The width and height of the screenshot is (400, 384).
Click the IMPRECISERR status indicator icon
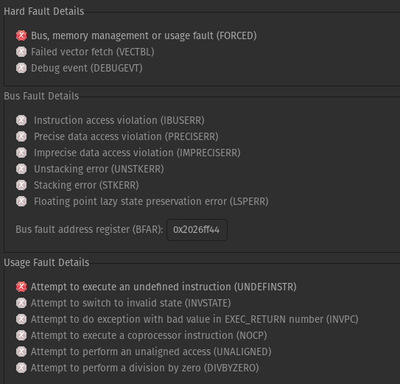(x=21, y=153)
